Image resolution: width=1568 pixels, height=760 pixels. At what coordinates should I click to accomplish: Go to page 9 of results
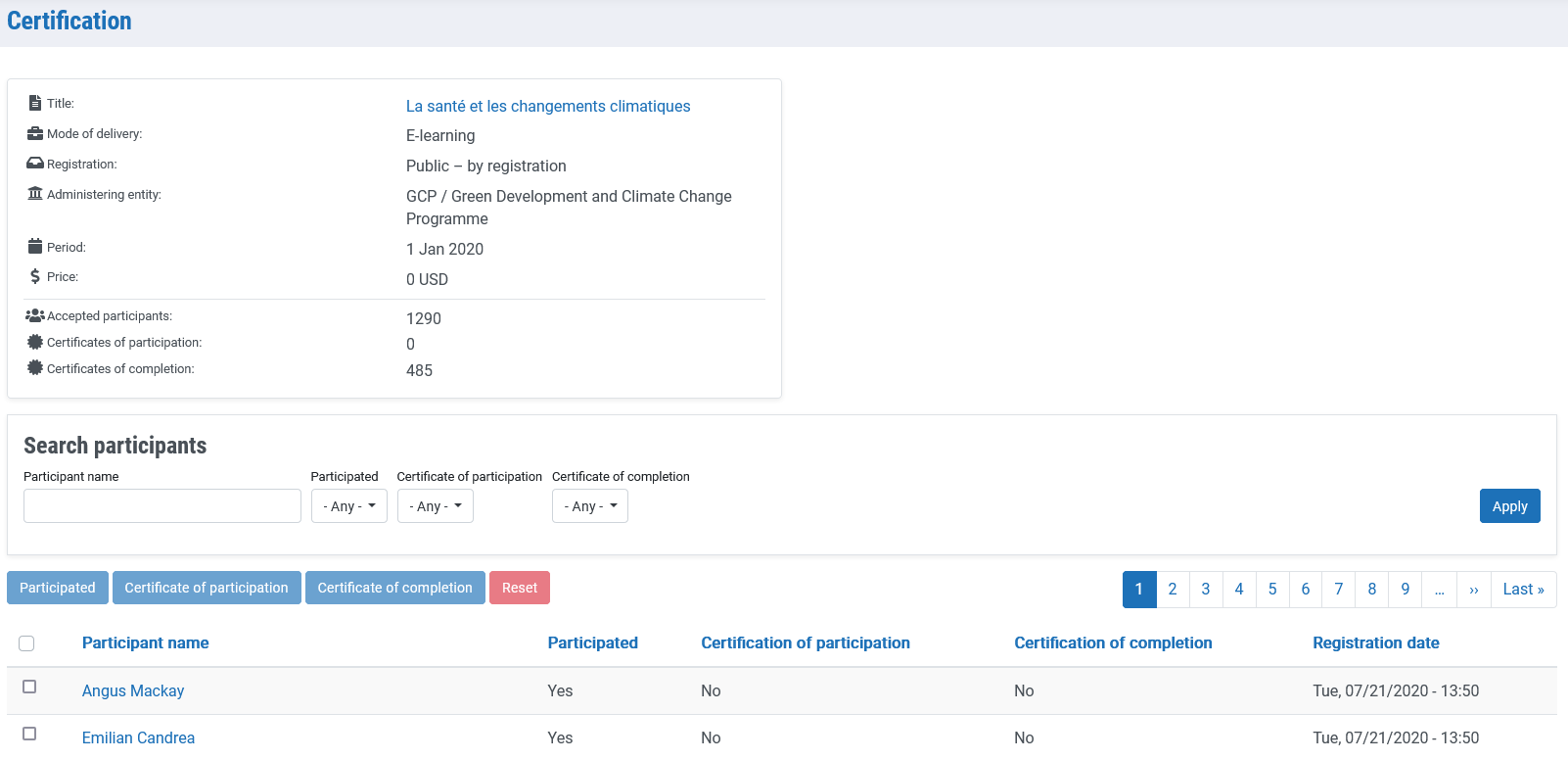[x=1406, y=590]
